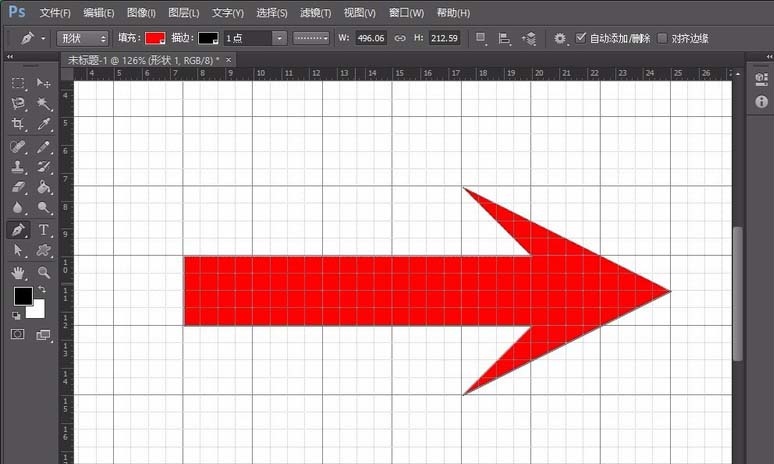774x464 pixels.
Task: Open the stroke line style dropdown
Action: coord(312,38)
